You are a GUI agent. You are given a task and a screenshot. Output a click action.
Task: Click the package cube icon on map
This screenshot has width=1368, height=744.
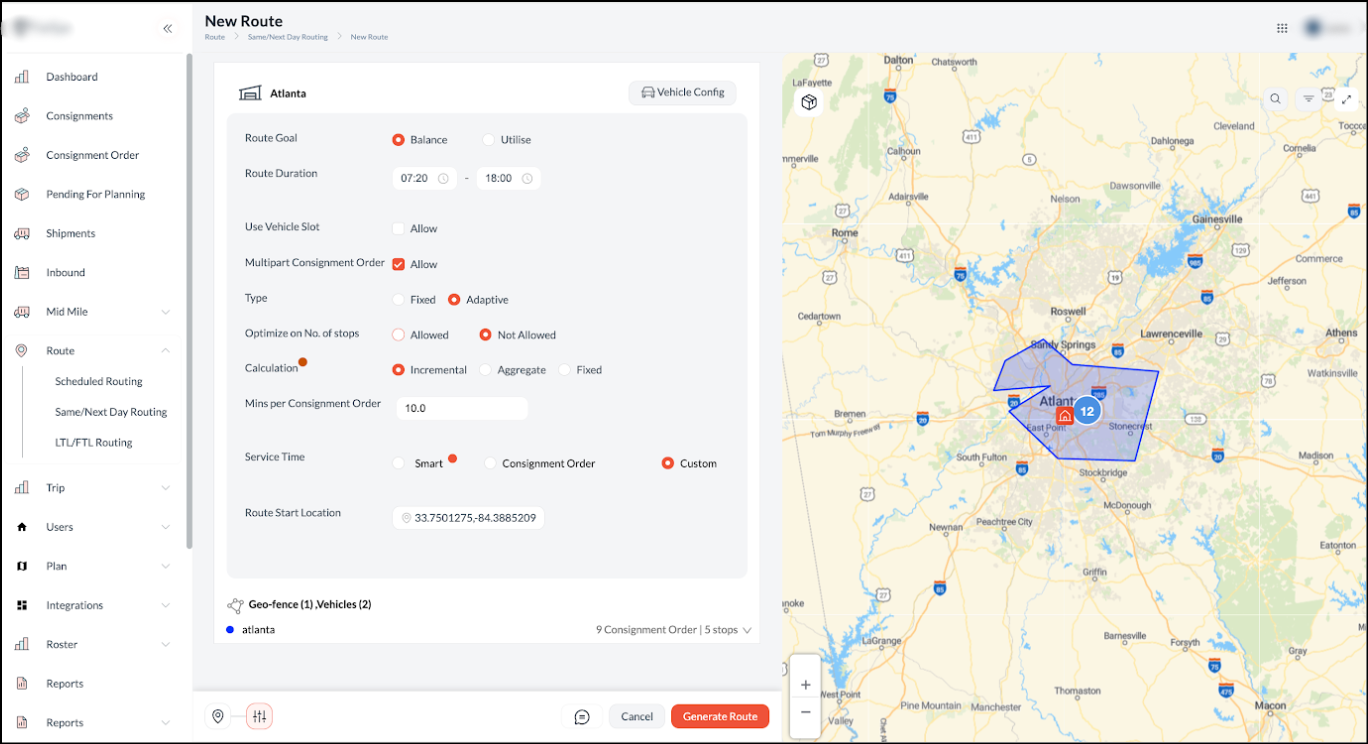809,102
